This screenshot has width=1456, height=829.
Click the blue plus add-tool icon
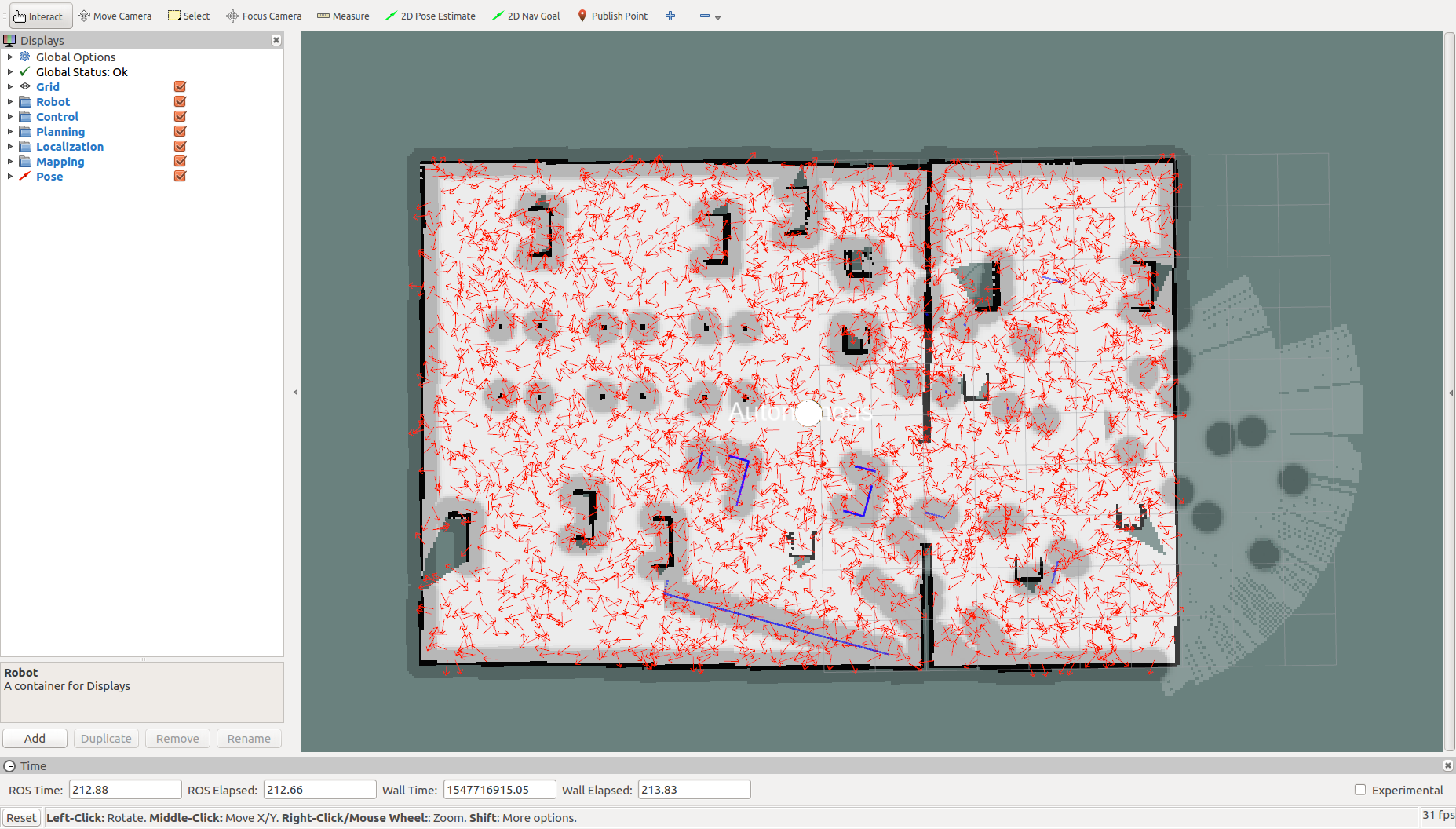[x=670, y=16]
